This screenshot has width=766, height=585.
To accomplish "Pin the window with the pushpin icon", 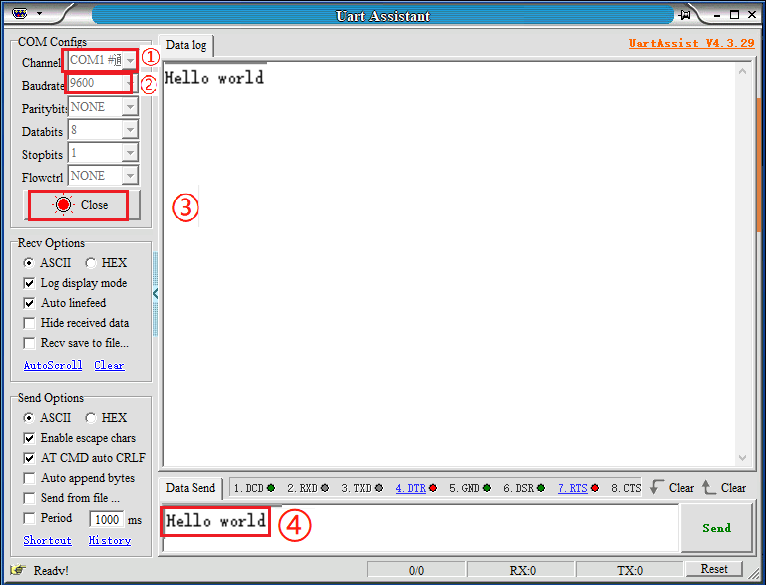I will point(685,15).
